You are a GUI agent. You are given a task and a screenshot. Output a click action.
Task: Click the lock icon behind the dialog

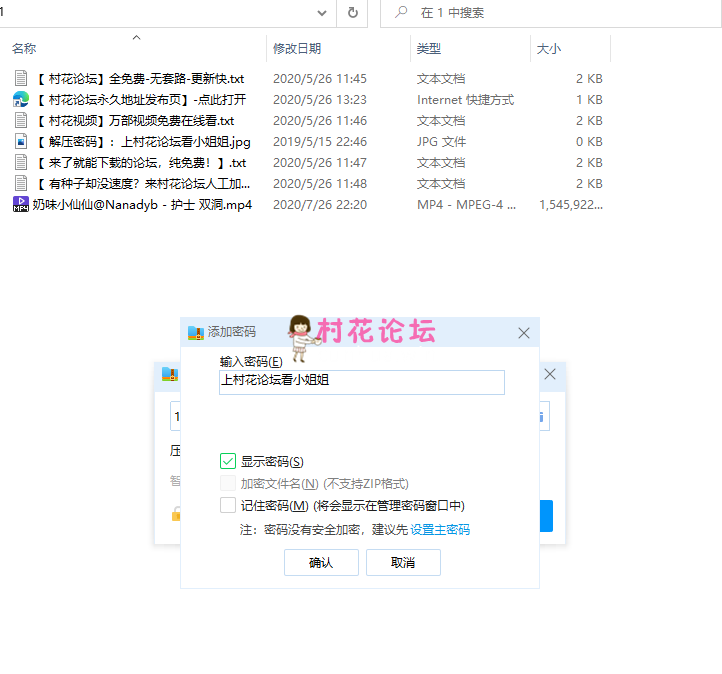pos(175,514)
